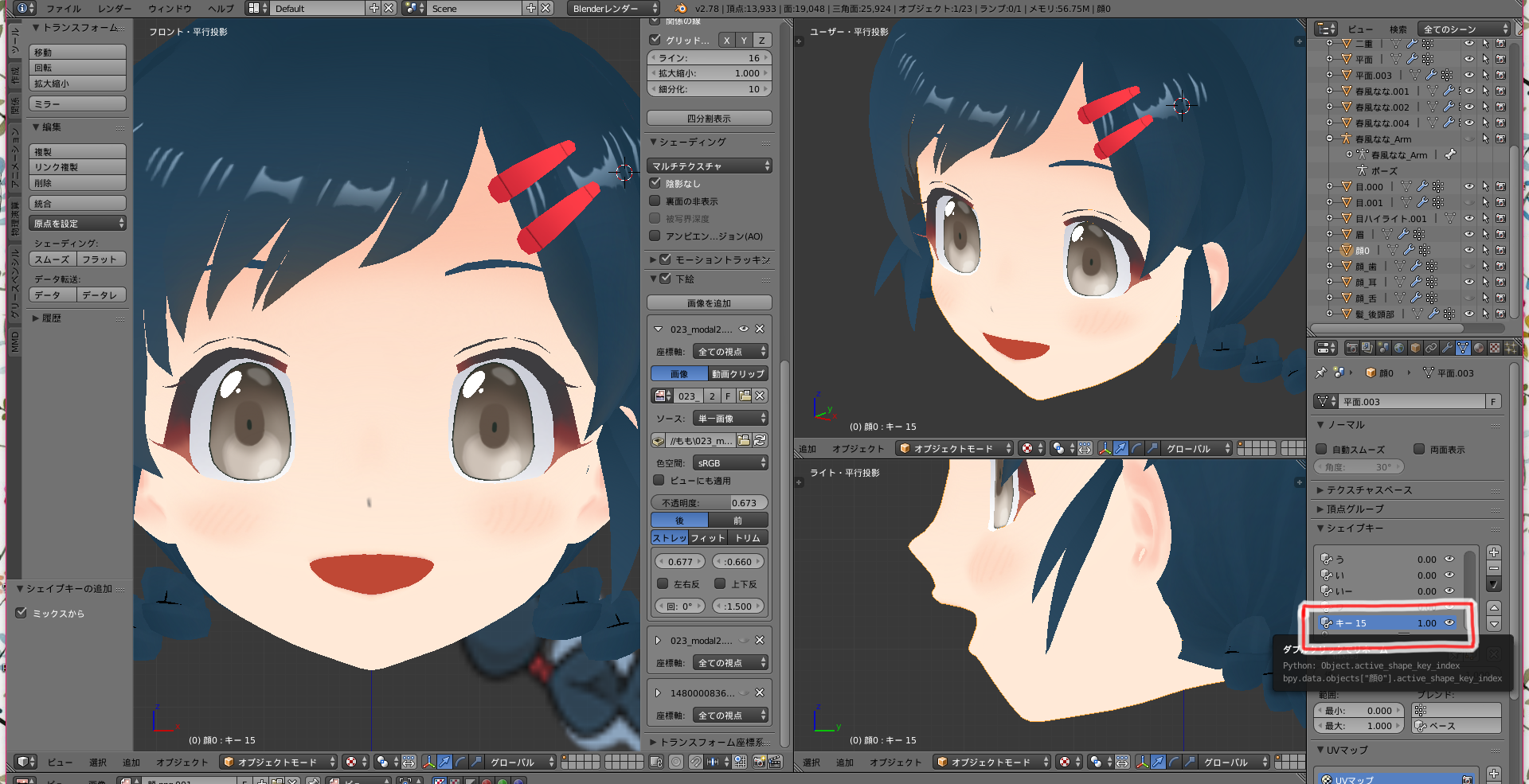Add a new screen layout next to Default
Screen dimensions: 1529x784
374,8
